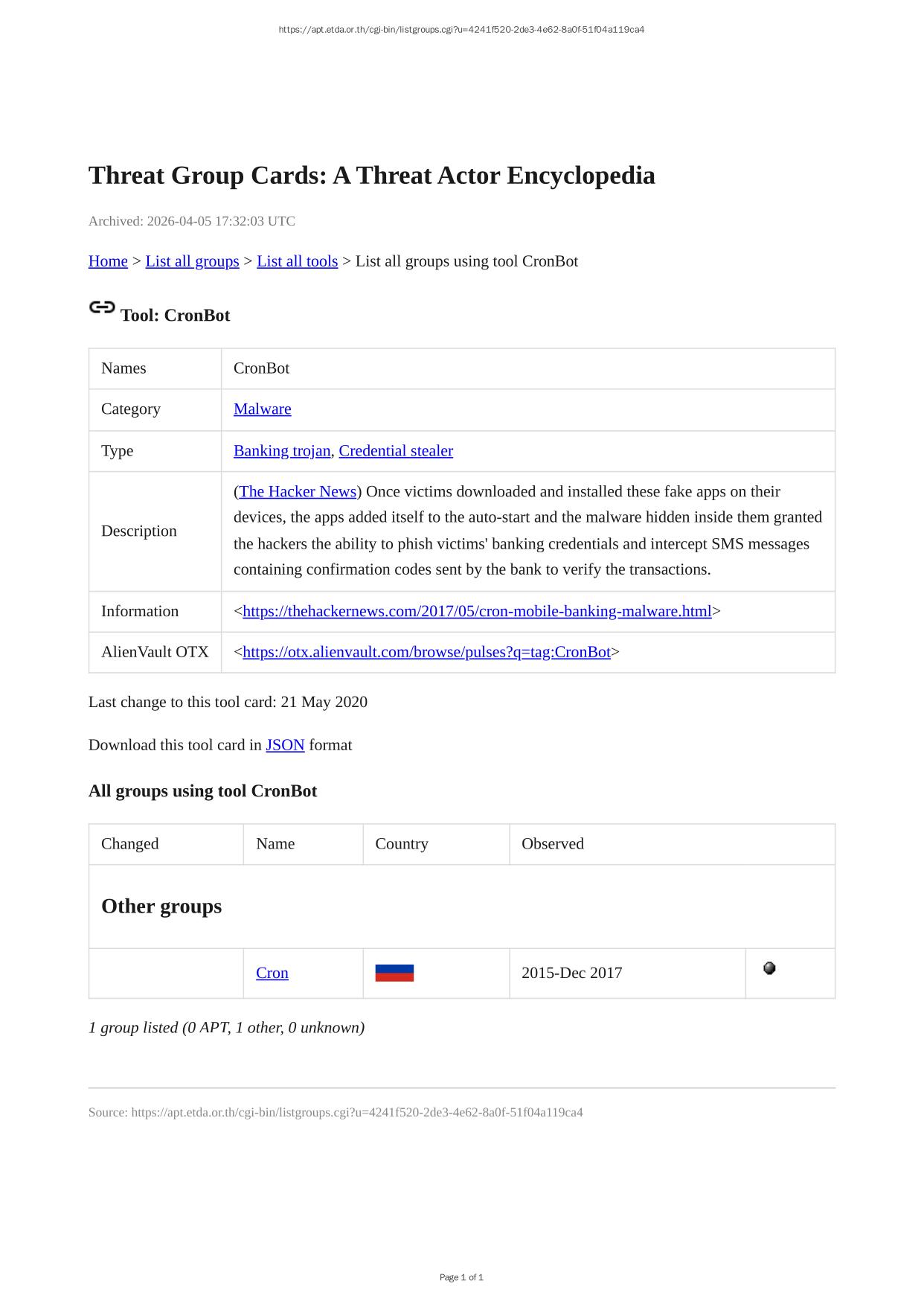Click the Russian flag icon in Country column
Viewport: 924px width, 1307px height.
[x=394, y=973]
